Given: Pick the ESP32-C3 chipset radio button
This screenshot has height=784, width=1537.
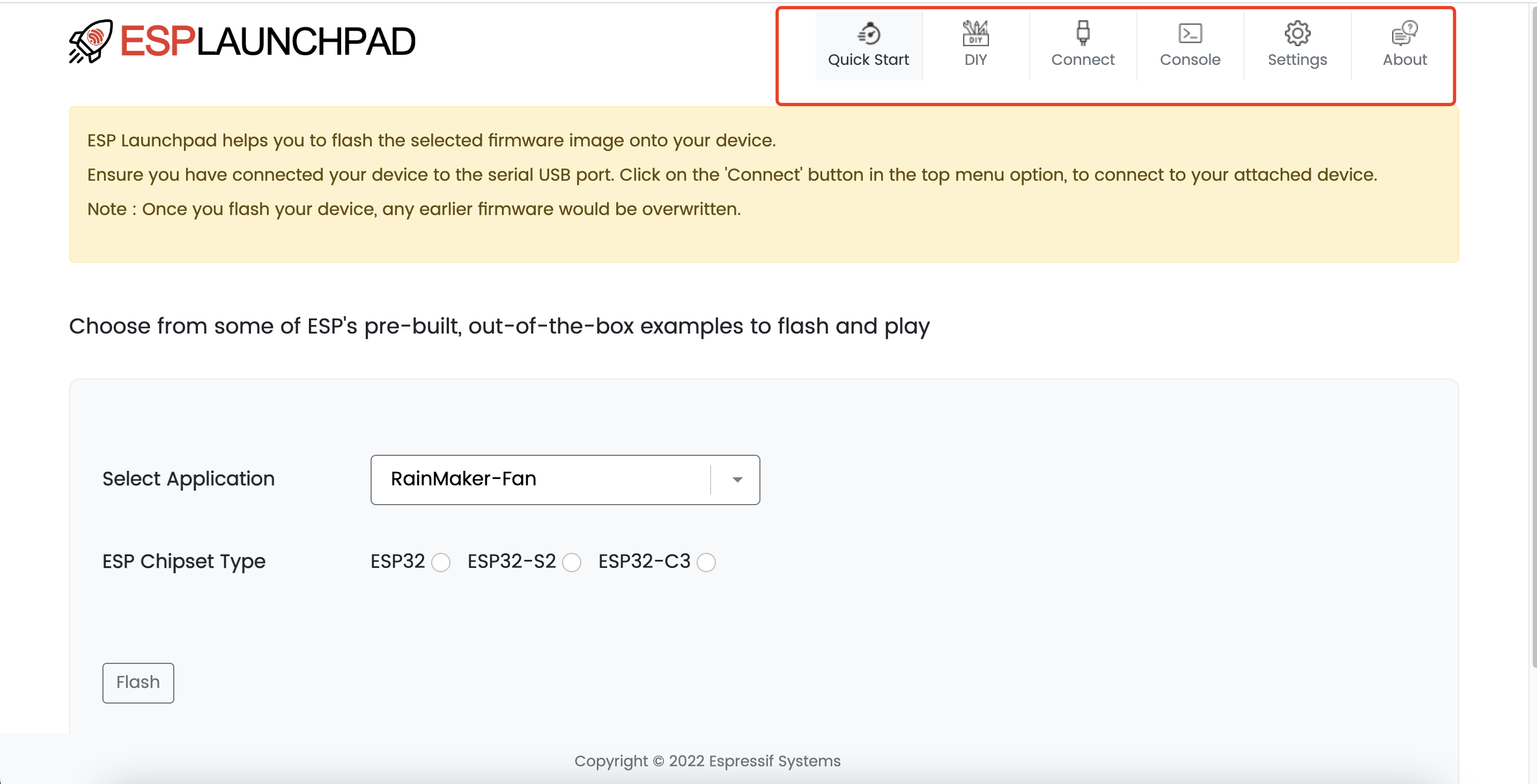Looking at the screenshot, I should pos(706,562).
